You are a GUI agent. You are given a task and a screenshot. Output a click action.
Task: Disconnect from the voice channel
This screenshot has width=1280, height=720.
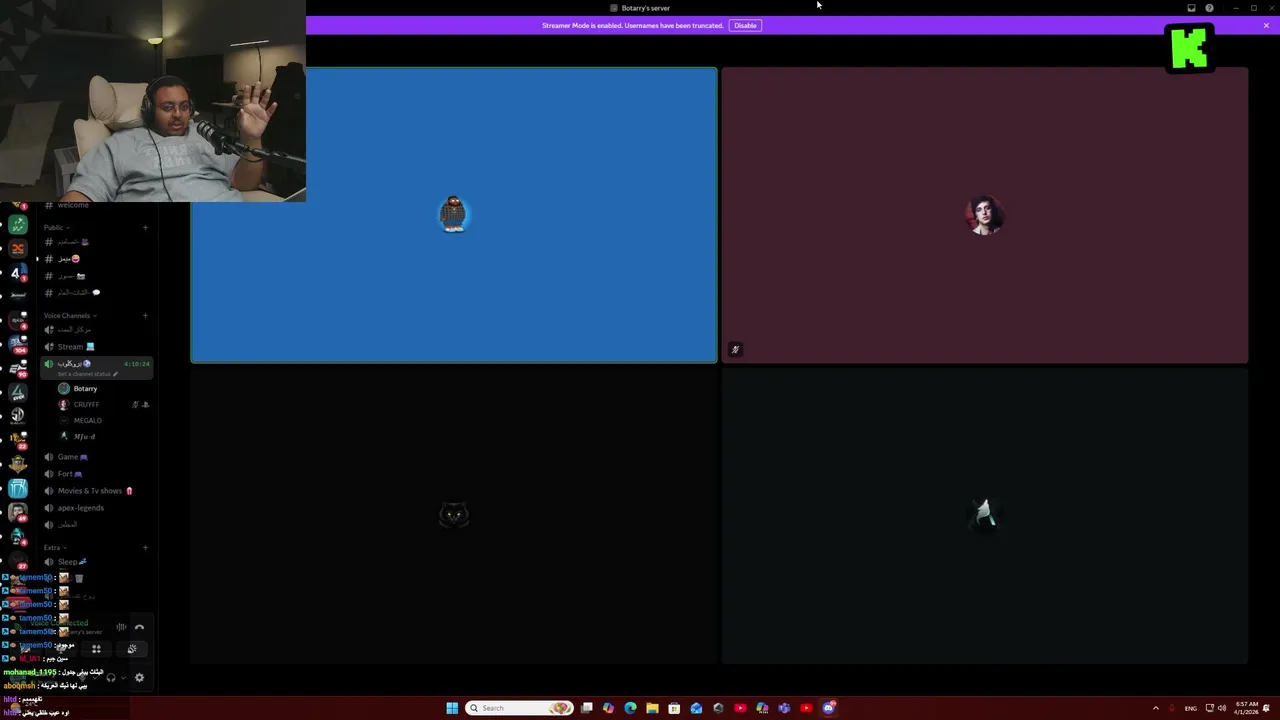tap(139, 628)
